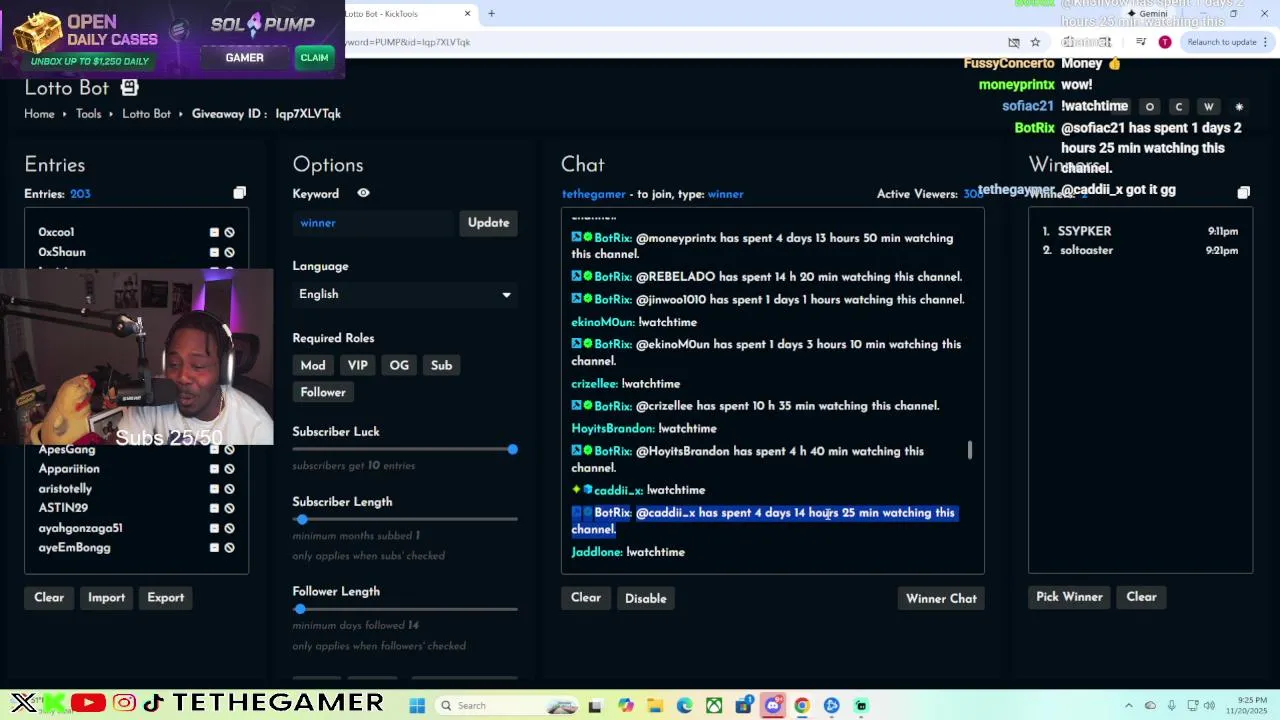Toggle the VIP required role
This screenshot has width=1280, height=720.
357,365
